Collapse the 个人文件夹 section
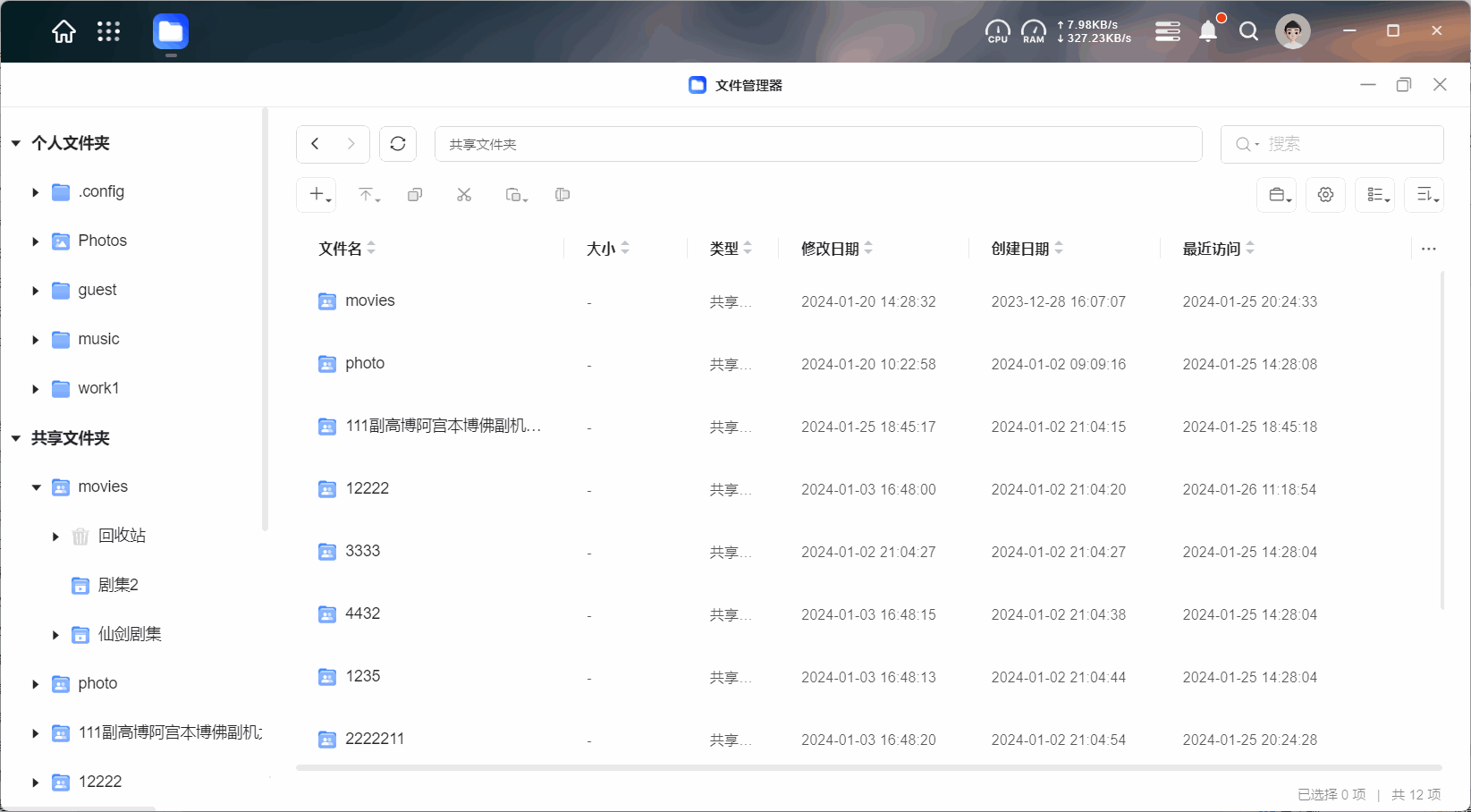Viewport: 1471px width, 812px height. tap(16, 143)
